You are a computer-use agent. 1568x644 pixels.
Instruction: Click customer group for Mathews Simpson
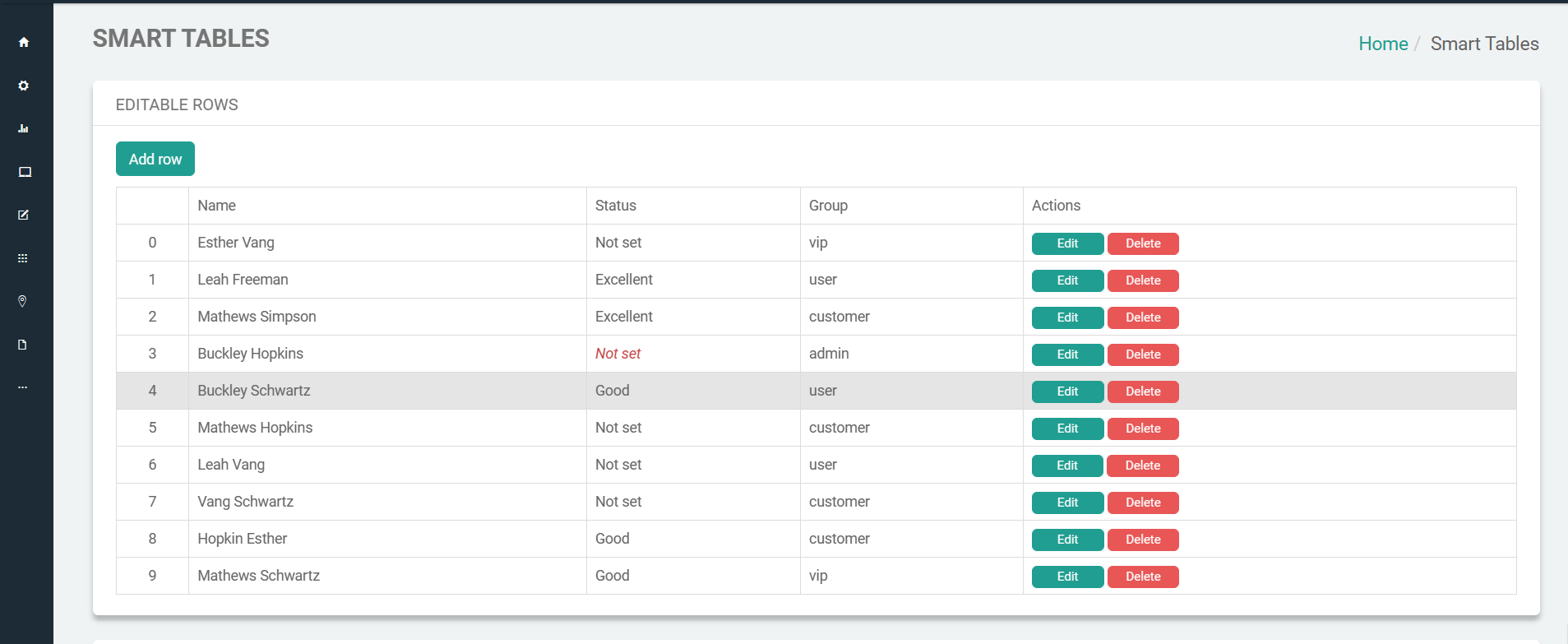pyautogui.click(x=840, y=317)
